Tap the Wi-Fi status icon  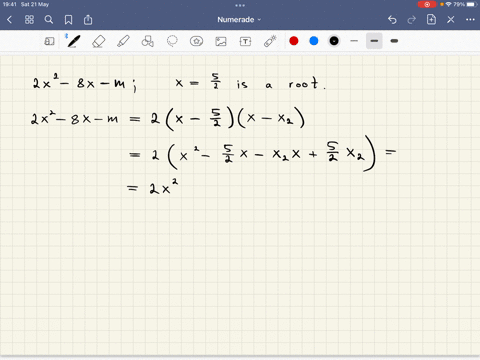click(449, 4)
